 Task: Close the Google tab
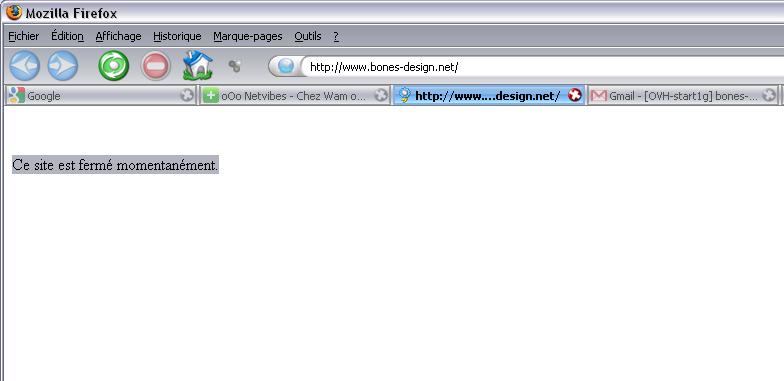186,95
